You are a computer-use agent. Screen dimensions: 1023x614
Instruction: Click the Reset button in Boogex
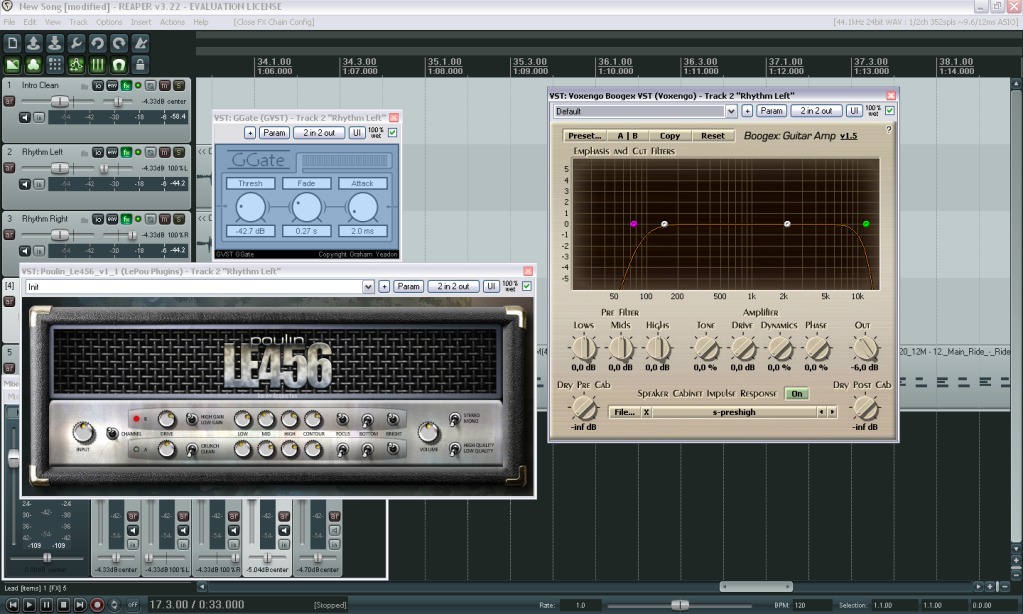coord(713,136)
